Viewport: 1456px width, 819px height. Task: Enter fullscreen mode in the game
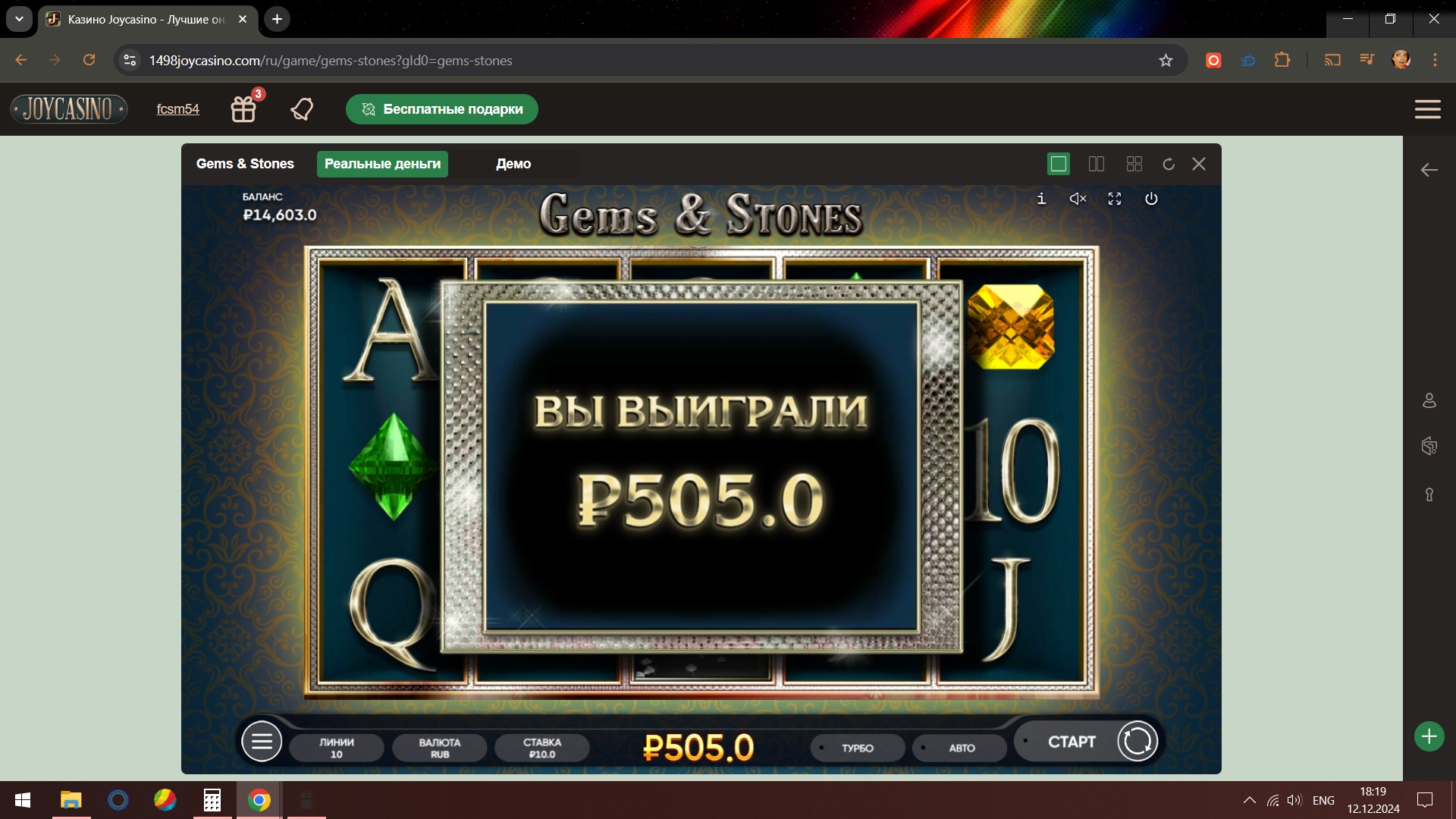(x=1115, y=199)
